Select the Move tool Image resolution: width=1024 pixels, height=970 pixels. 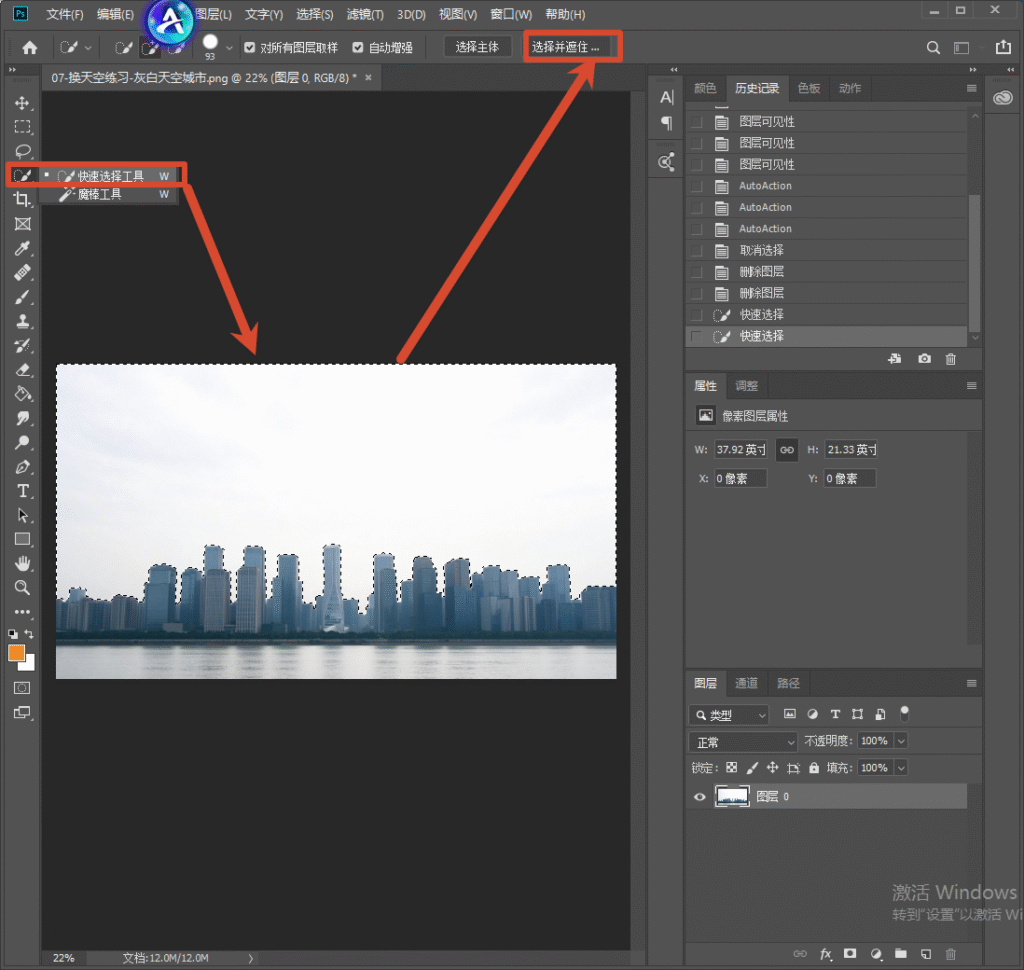[22, 103]
